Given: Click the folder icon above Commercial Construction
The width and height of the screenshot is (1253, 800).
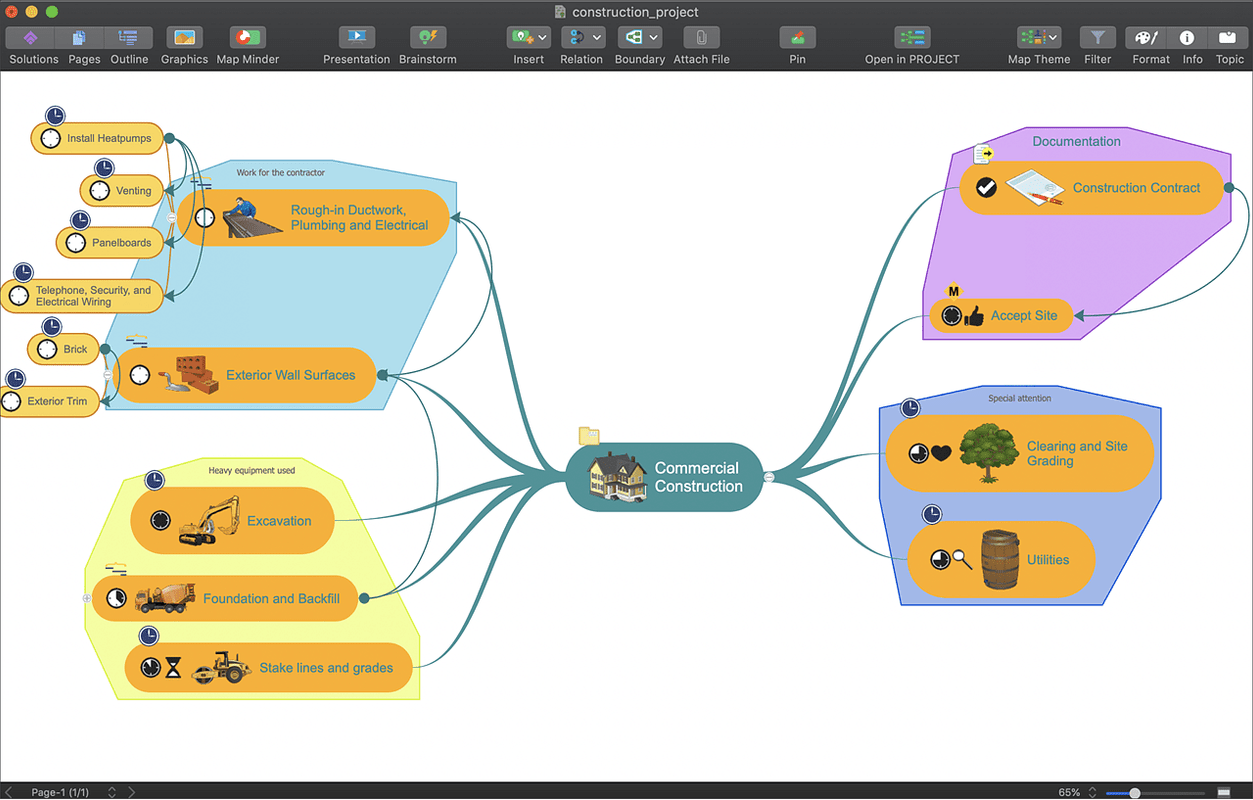Looking at the screenshot, I should click(589, 436).
